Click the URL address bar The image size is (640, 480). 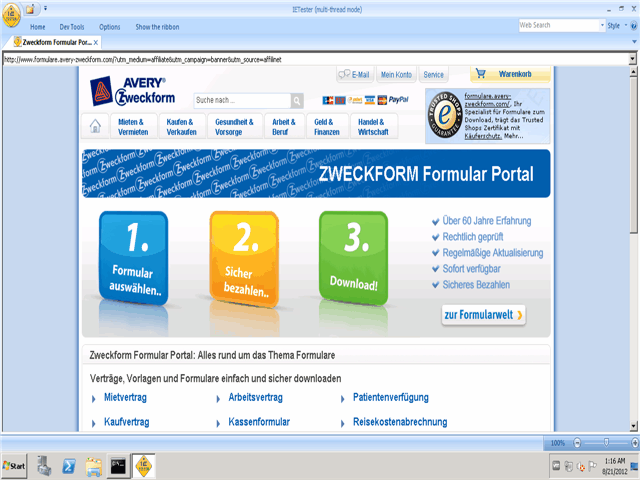[315, 60]
